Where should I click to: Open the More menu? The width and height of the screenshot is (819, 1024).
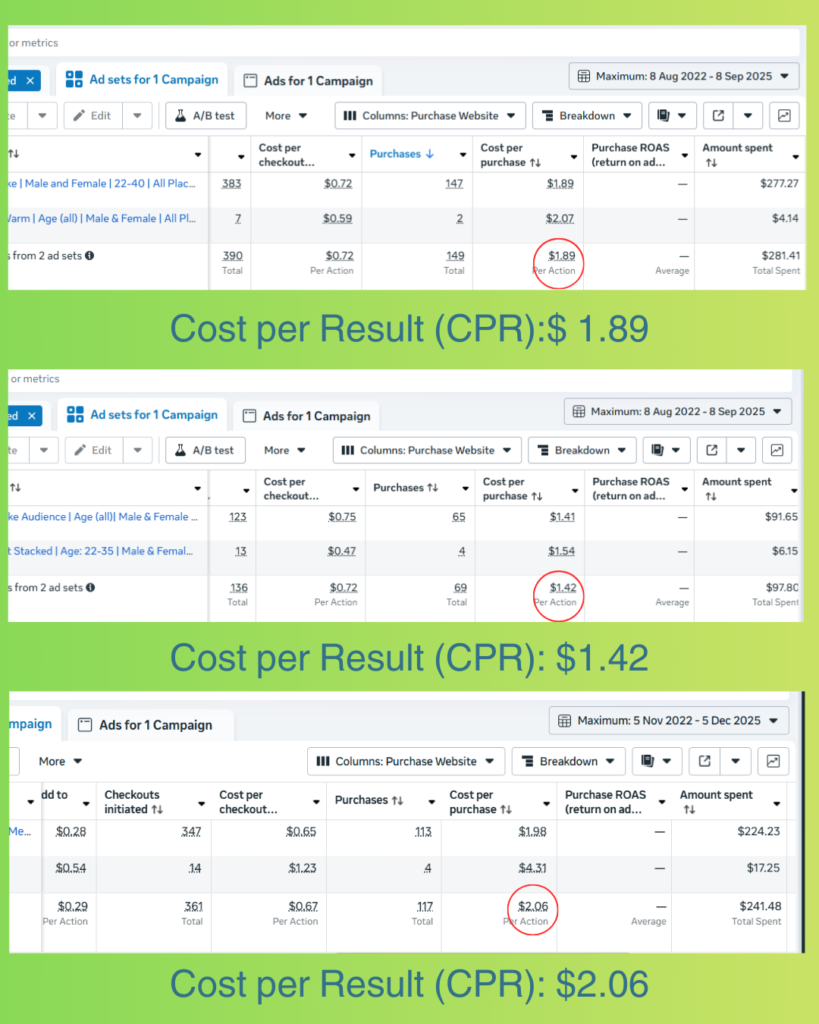[x=286, y=115]
